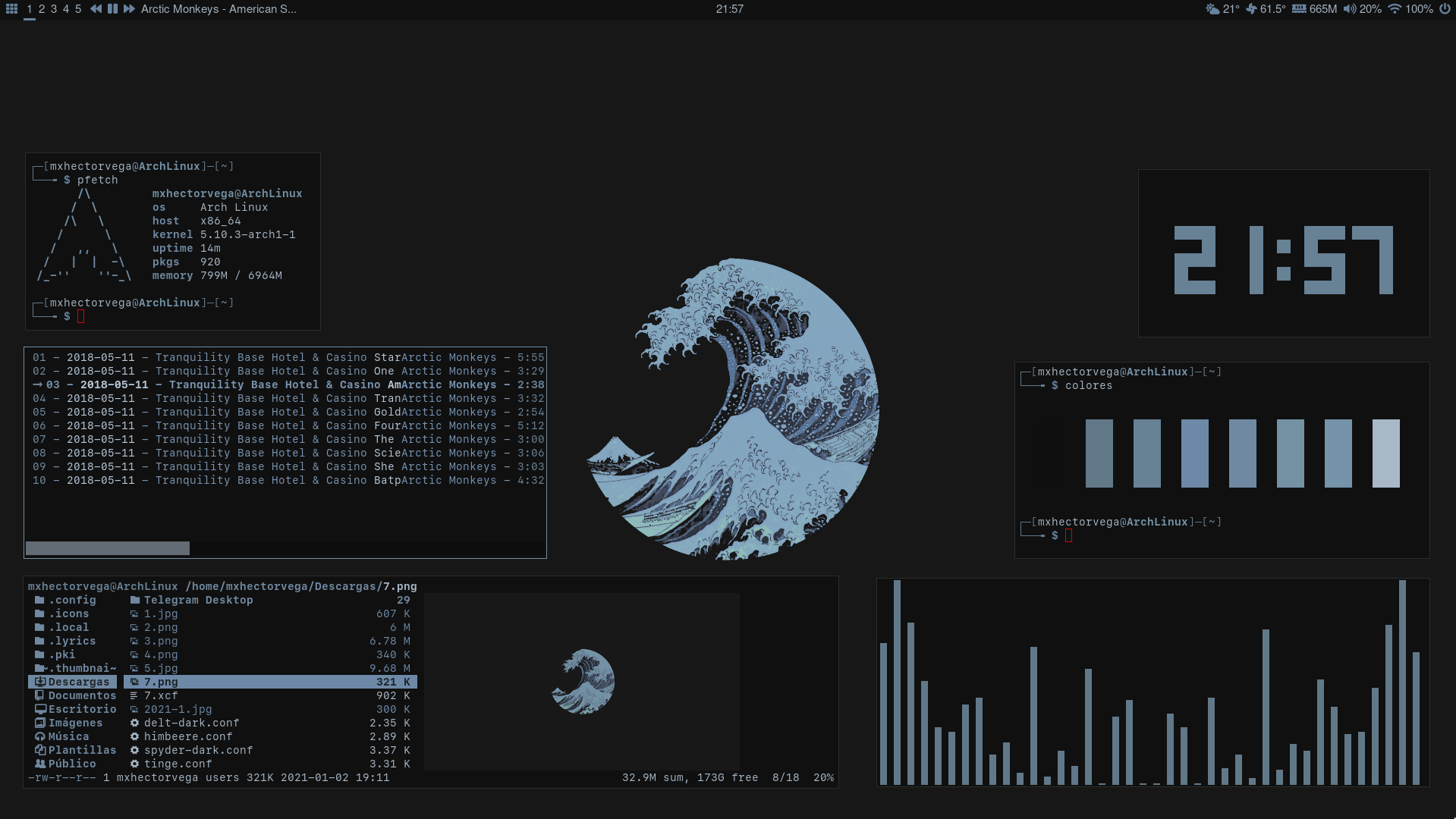The image size is (1456, 819).
Task: Select track 06 Four in playlist
Action: click(288, 425)
